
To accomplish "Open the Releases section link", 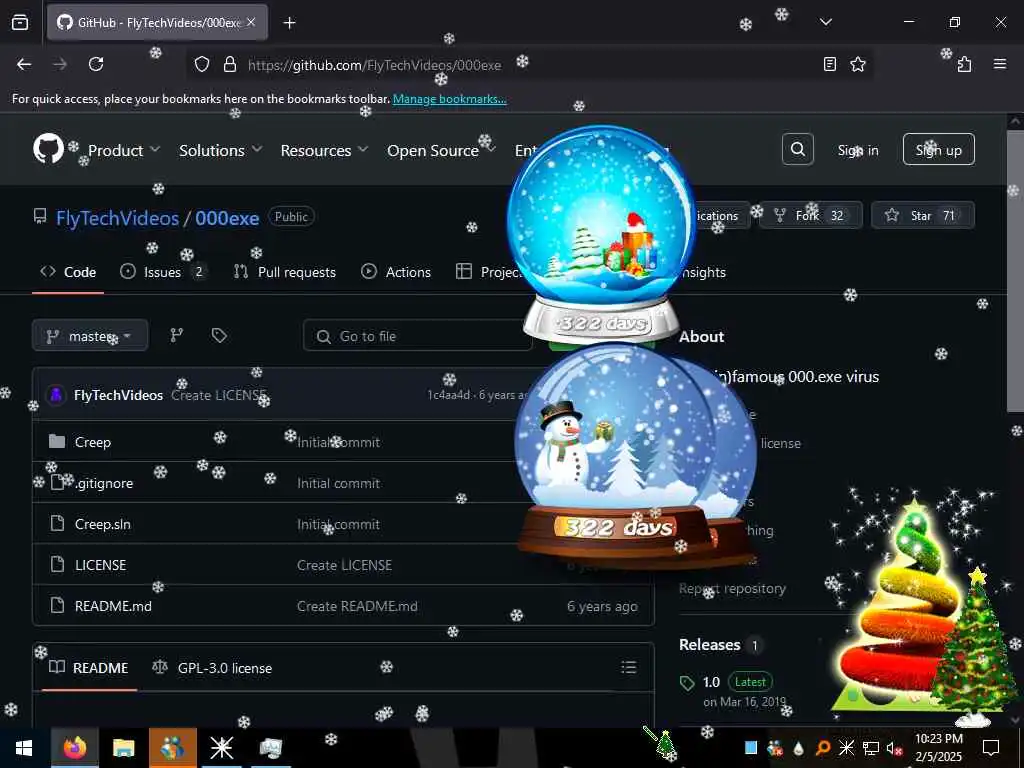I will tap(710, 645).
